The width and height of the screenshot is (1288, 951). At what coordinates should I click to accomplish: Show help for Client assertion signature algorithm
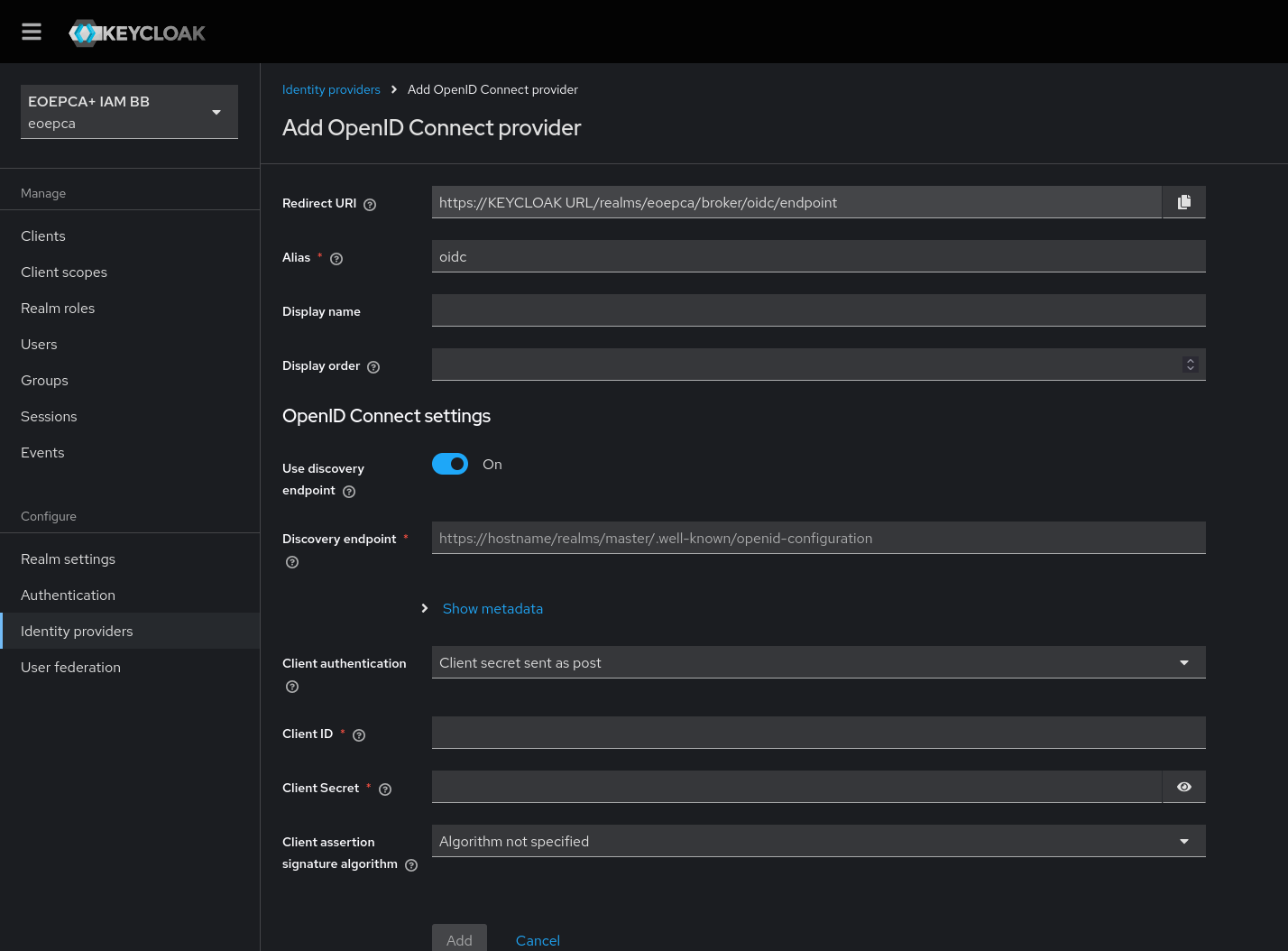coord(411,865)
